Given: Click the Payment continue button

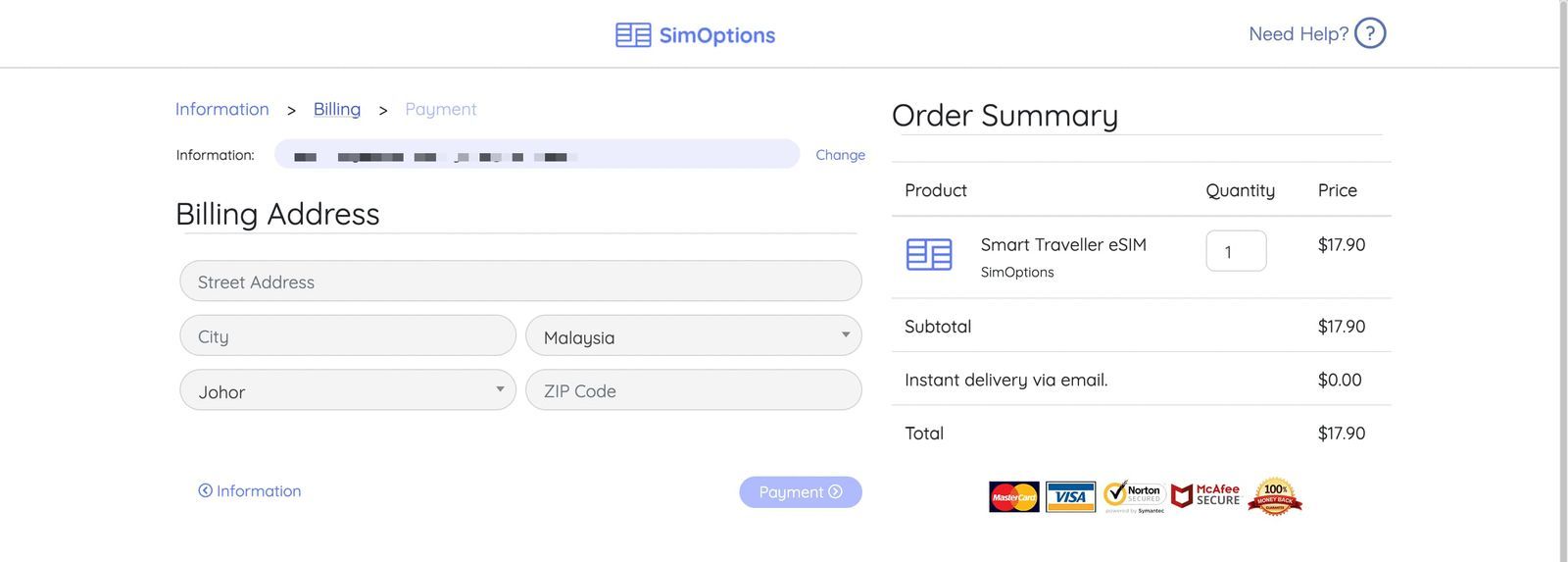Looking at the screenshot, I should point(801,492).
